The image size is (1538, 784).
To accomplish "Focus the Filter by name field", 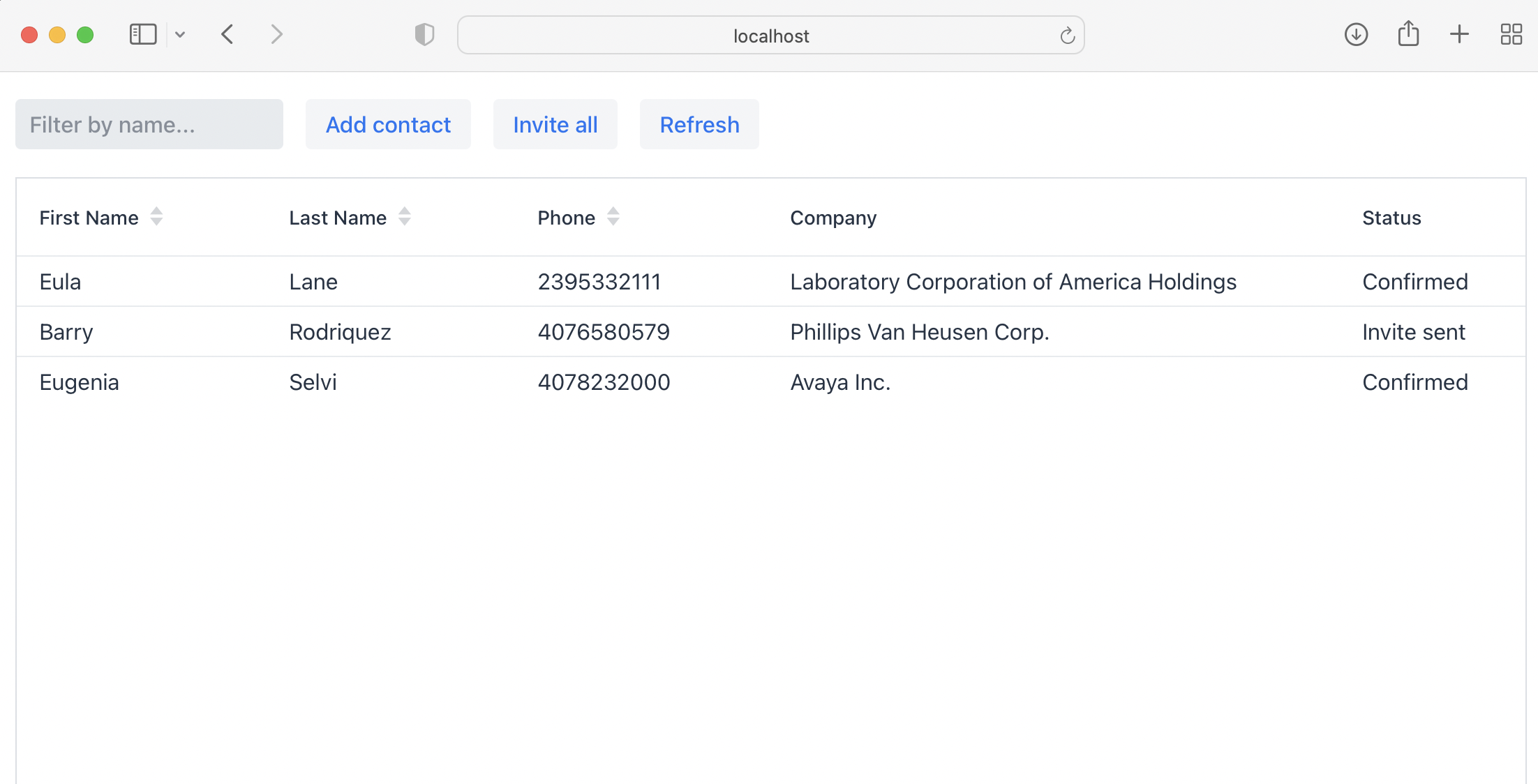I will coord(149,124).
